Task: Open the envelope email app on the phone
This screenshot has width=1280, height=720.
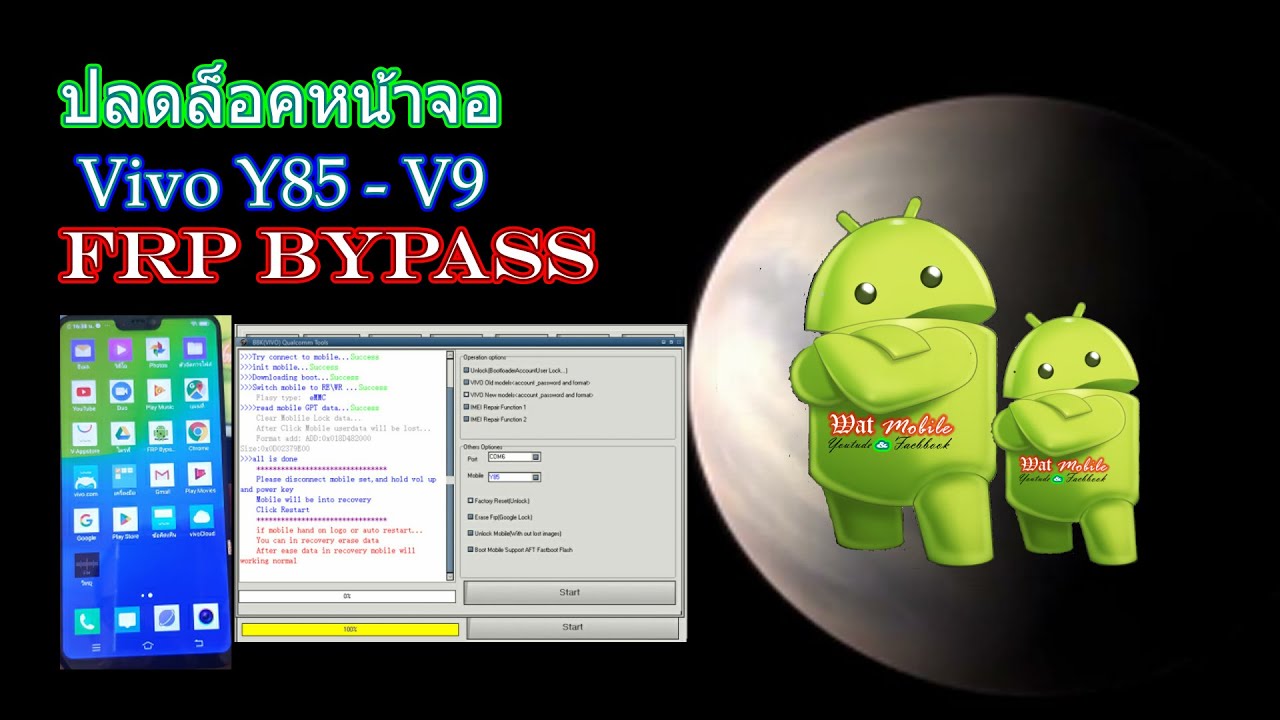Action: coord(83,351)
